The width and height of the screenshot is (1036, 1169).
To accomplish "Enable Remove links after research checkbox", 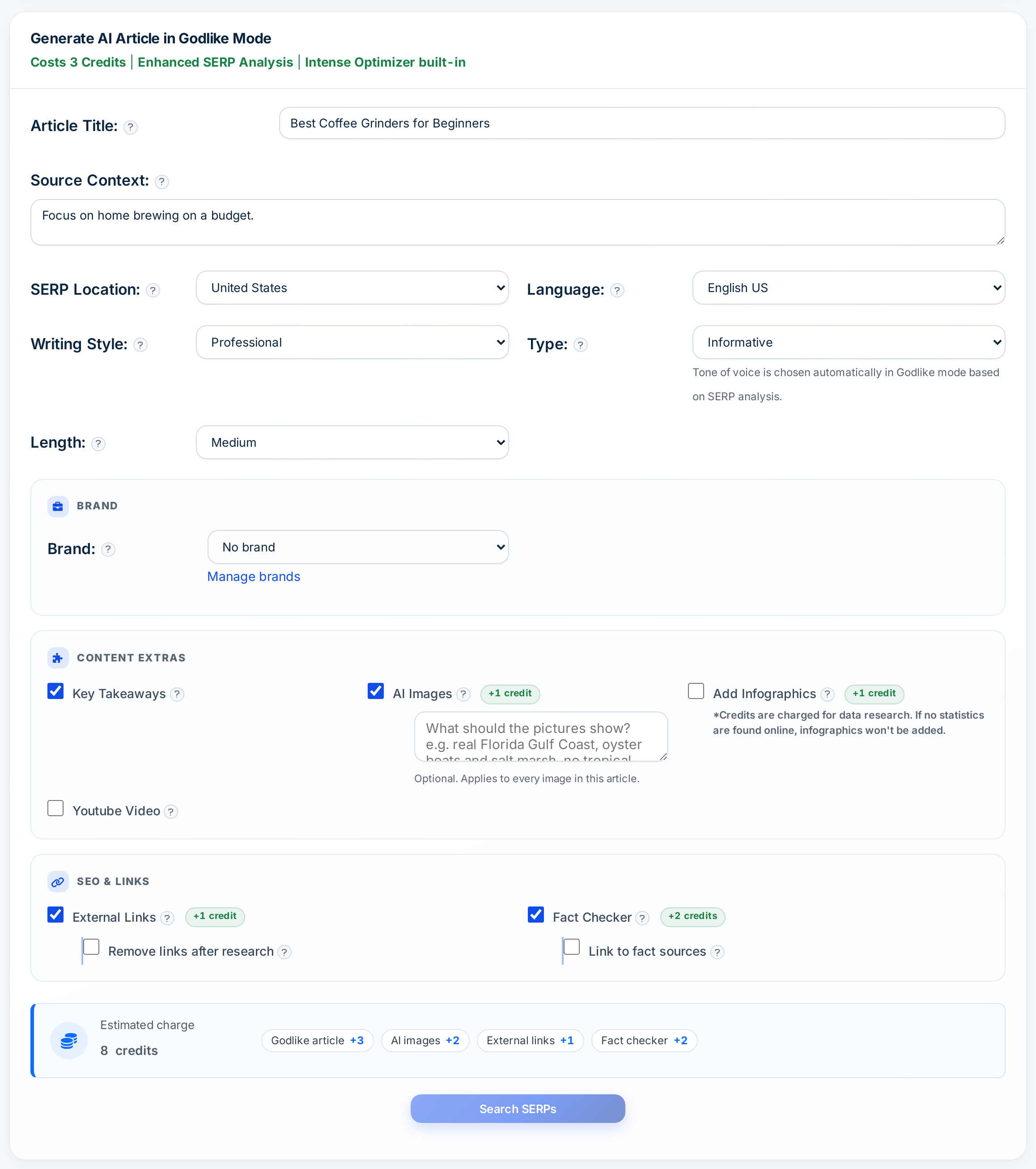I will coord(92,947).
